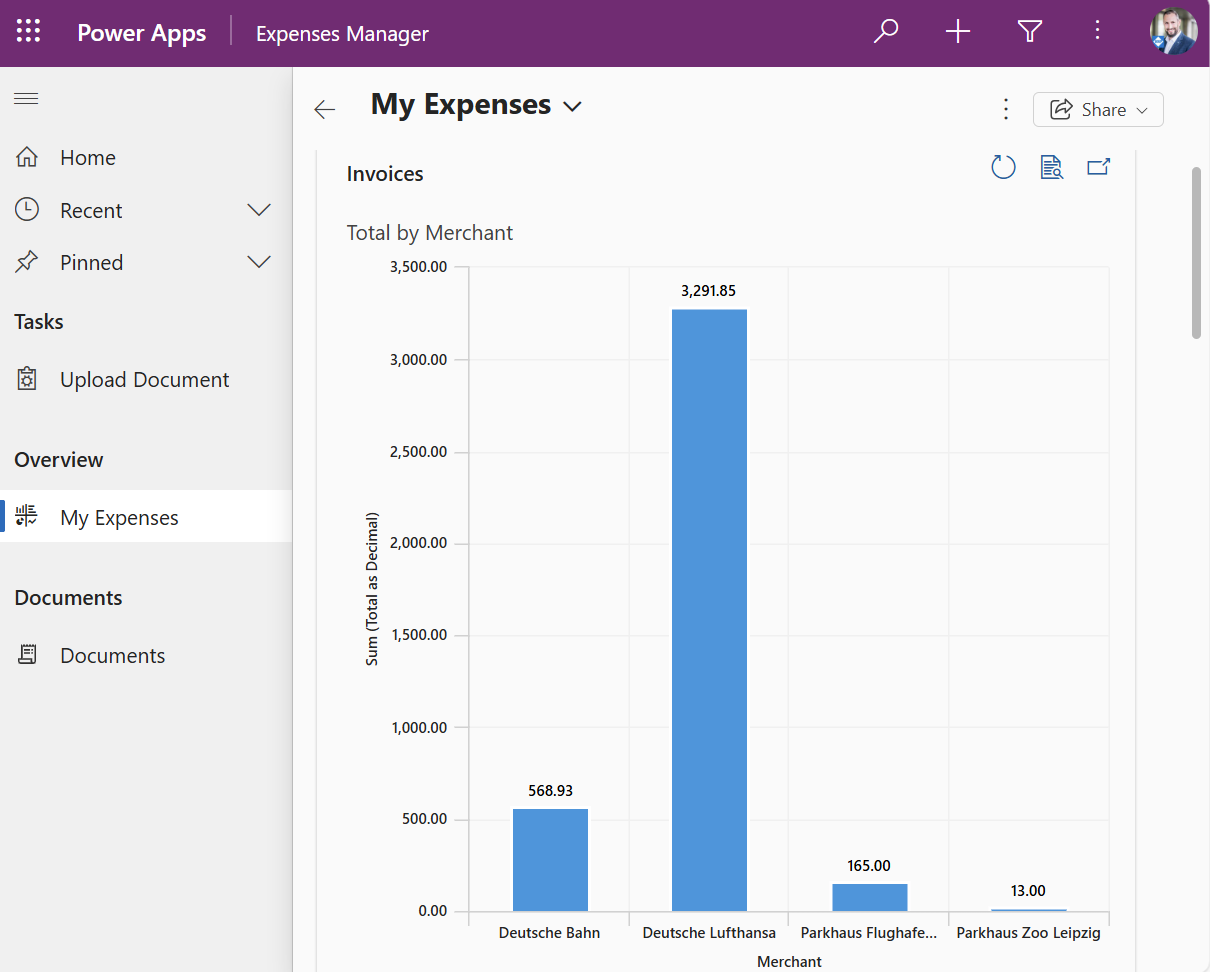Click the Deutsche Lufthansa chart bar
The width and height of the screenshot is (1210, 972).
coord(709,610)
